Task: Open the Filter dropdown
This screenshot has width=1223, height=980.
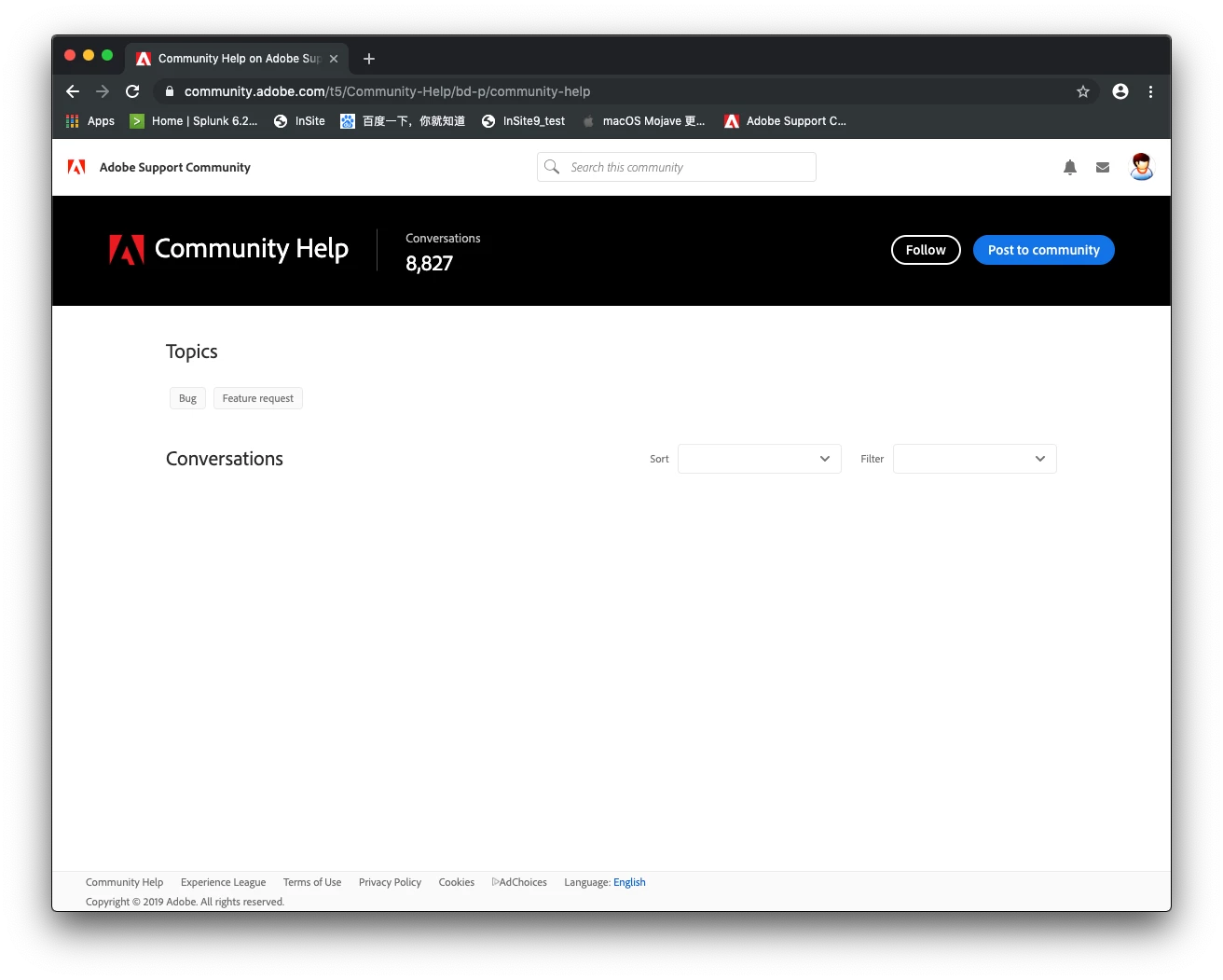Action: click(975, 459)
